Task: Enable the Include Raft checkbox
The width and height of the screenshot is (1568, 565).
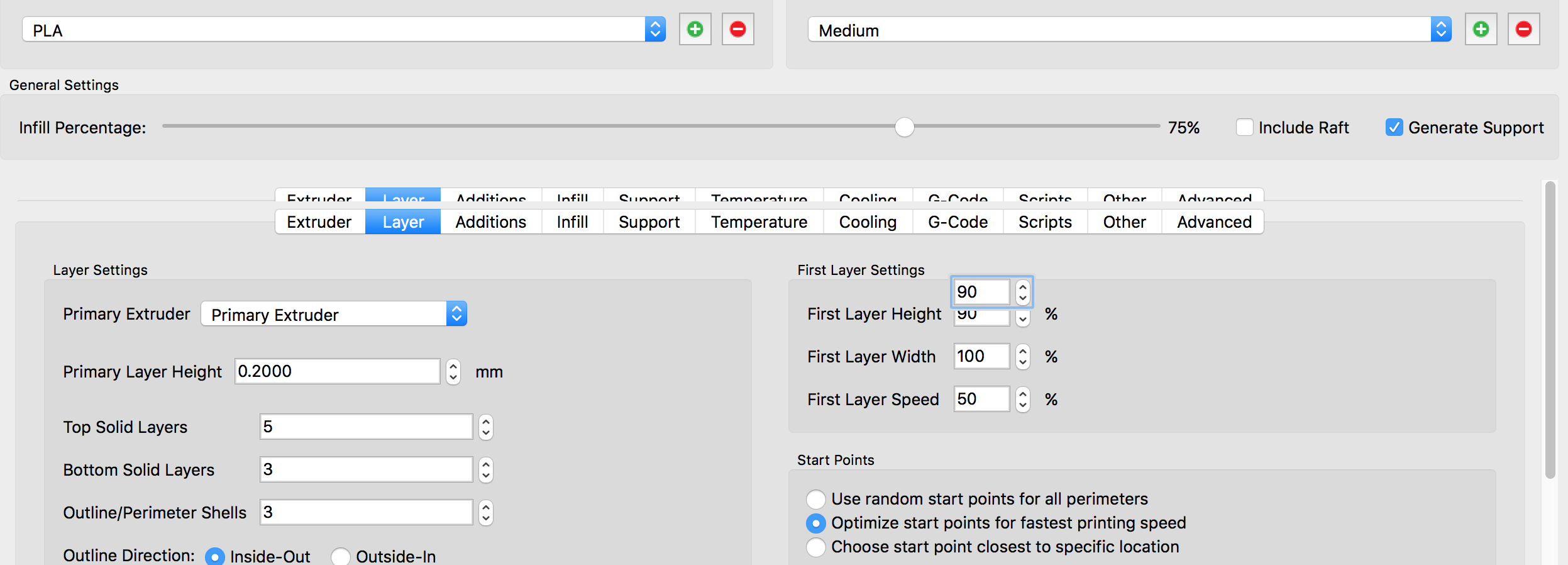Action: pyautogui.click(x=1244, y=127)
